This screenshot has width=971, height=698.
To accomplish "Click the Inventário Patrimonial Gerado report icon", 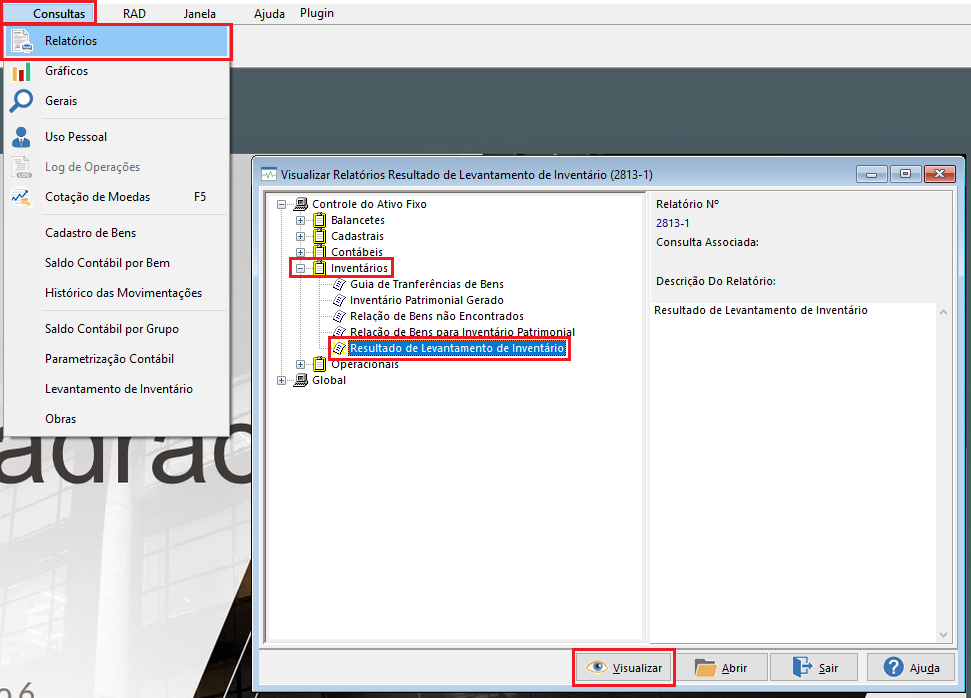I will click(339, 300).
